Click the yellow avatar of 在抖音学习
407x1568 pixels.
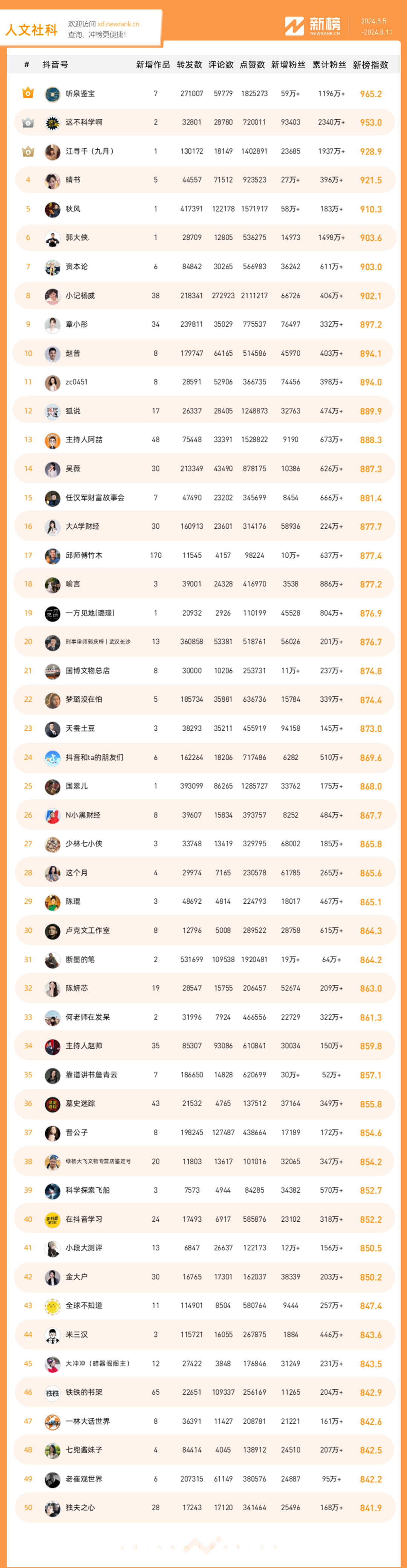tap(52, 1219)
